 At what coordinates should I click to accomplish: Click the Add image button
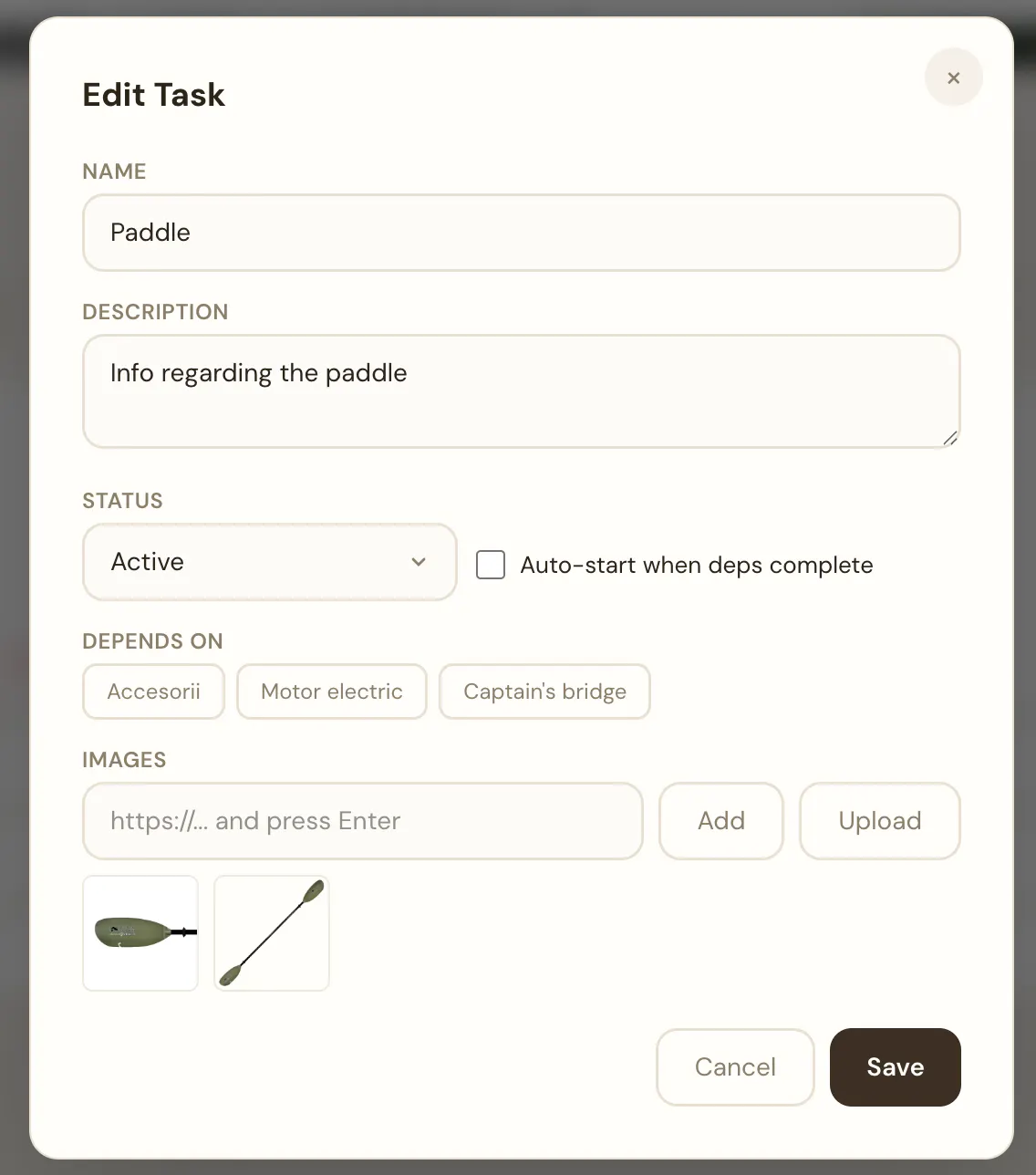pyautogui.click(x=721, y=821)
